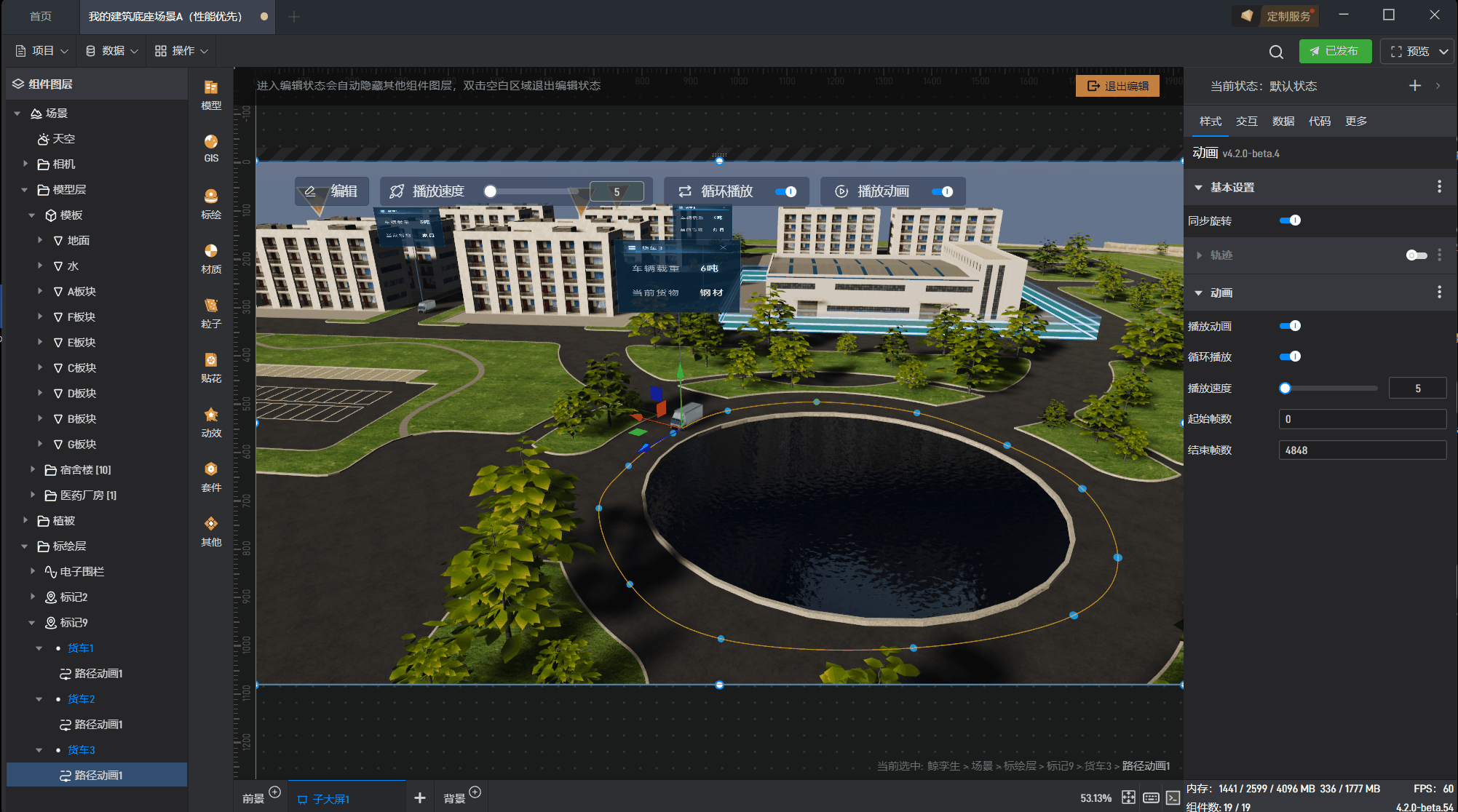Click the 退出编辑 button
This screenshot has width=1458, height=812.
pyautogui.click(x=1117, y=86)
